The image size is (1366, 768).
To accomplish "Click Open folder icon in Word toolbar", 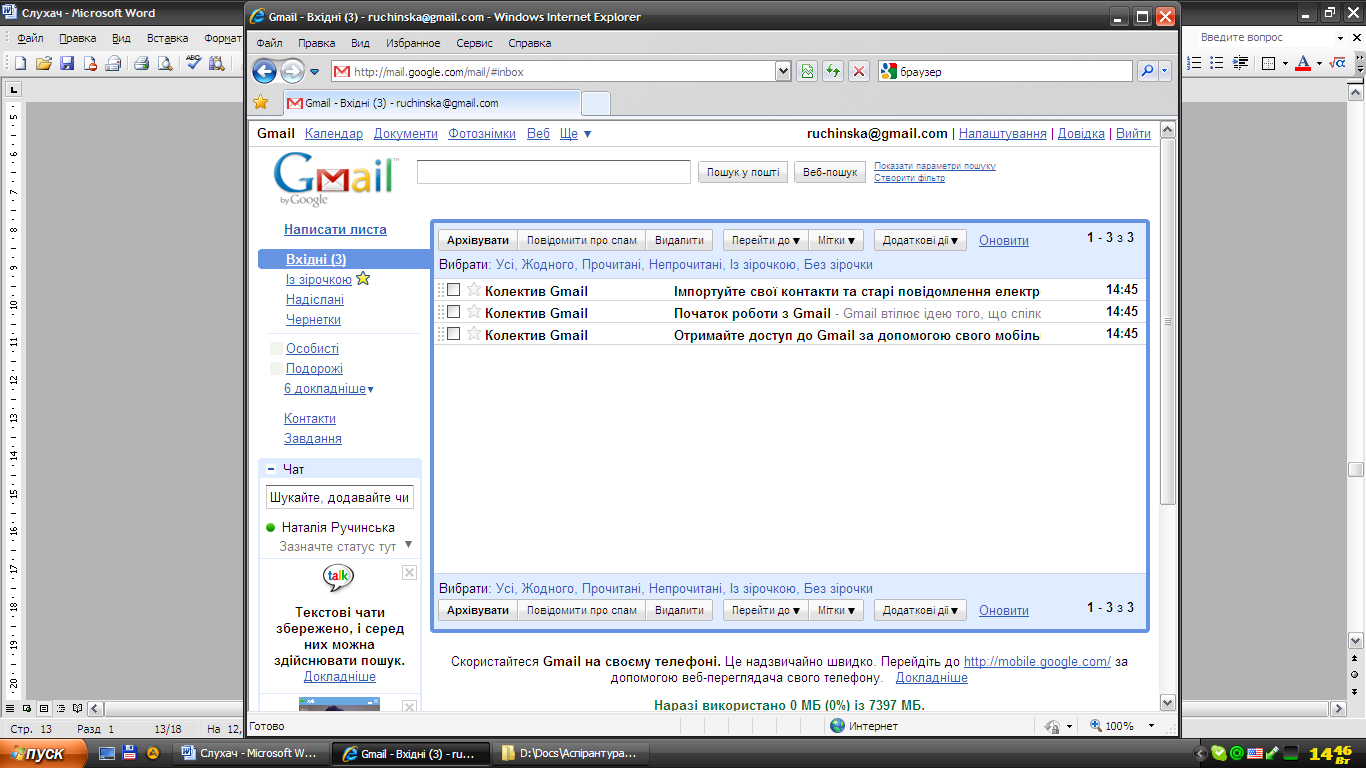I will 43,63.
